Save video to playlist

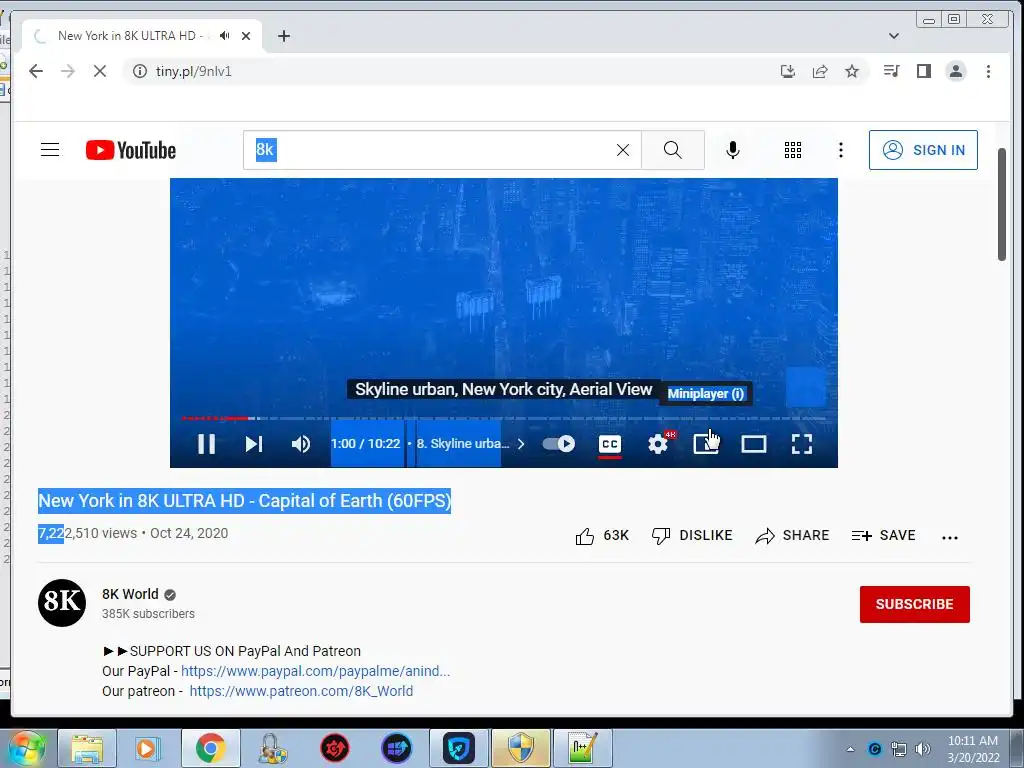point(884,536)
